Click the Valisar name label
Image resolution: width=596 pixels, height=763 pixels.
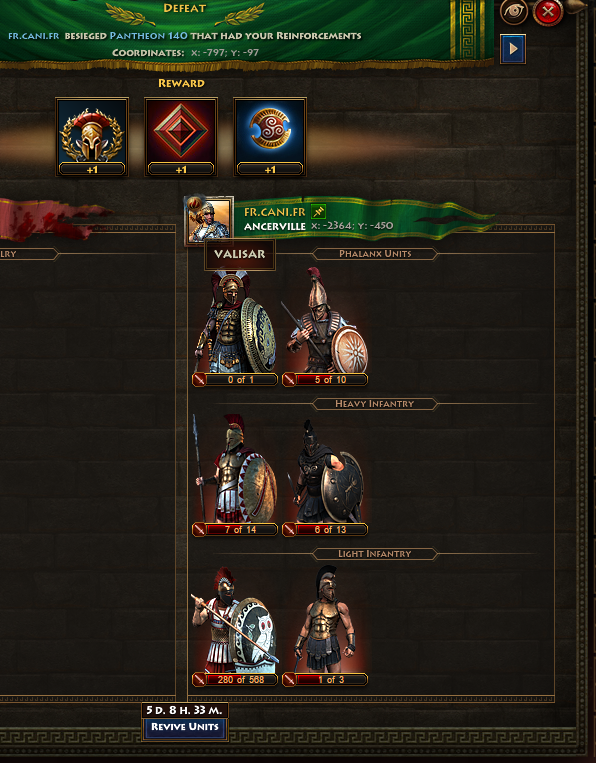click(x=240, y=254)
